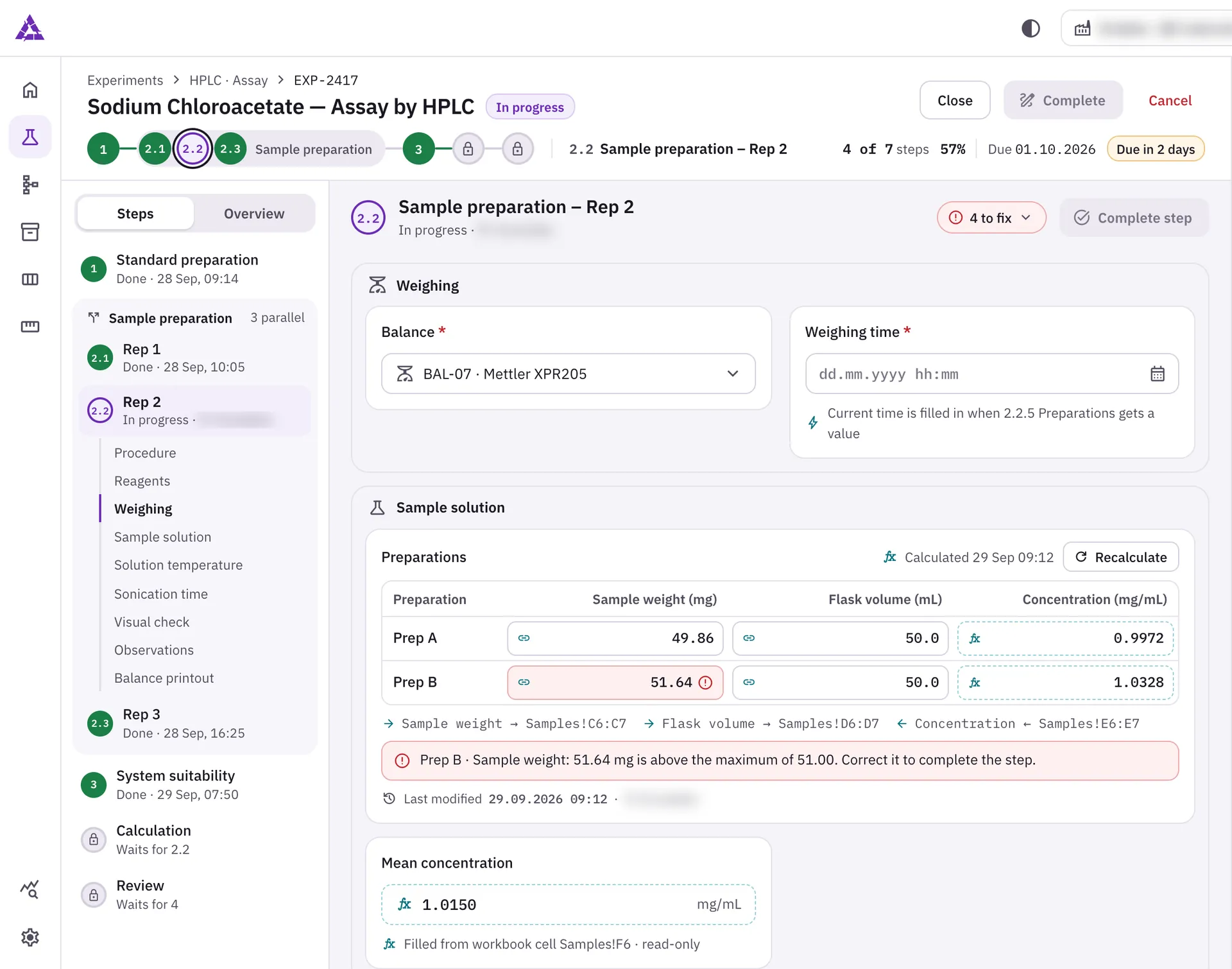Select Standard preparation step
1232x969 pixels.
(196, 268)
